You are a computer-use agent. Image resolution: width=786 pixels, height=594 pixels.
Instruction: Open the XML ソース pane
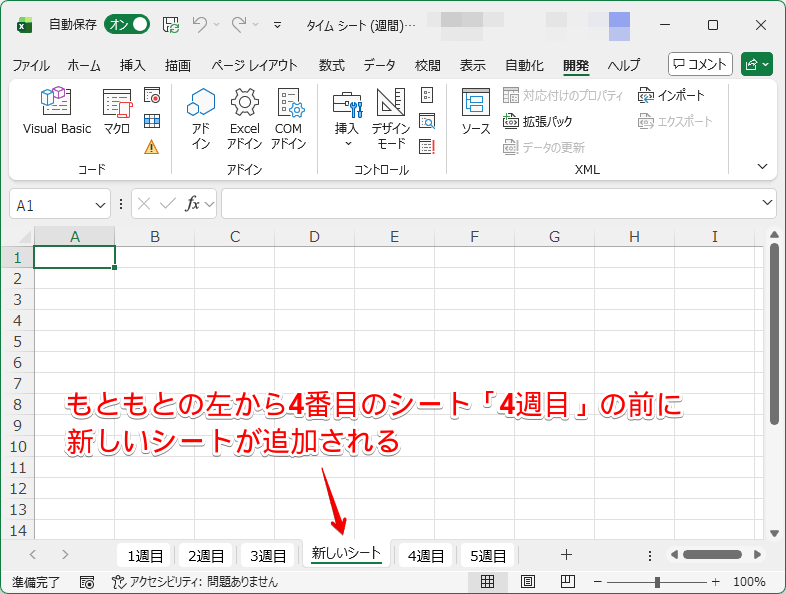click(x=476, y=111)
